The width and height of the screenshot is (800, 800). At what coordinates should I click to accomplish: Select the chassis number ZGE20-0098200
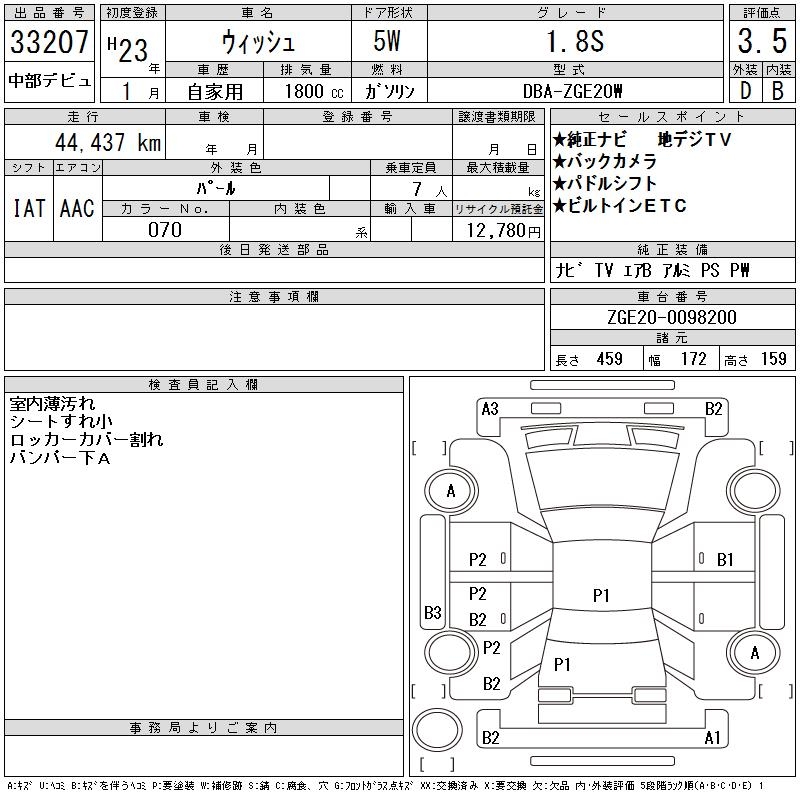click(x=672, y=318)
